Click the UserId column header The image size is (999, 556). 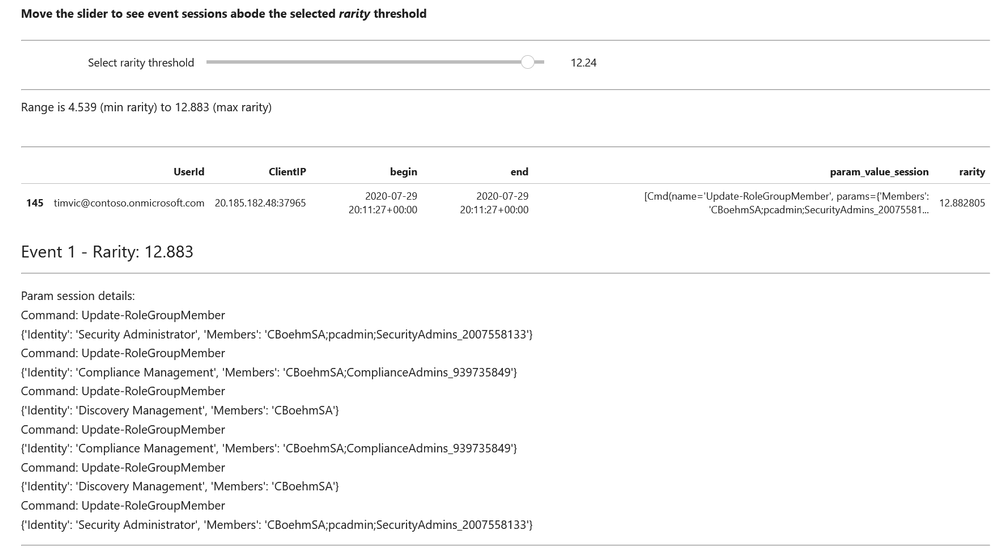[189, 171]
